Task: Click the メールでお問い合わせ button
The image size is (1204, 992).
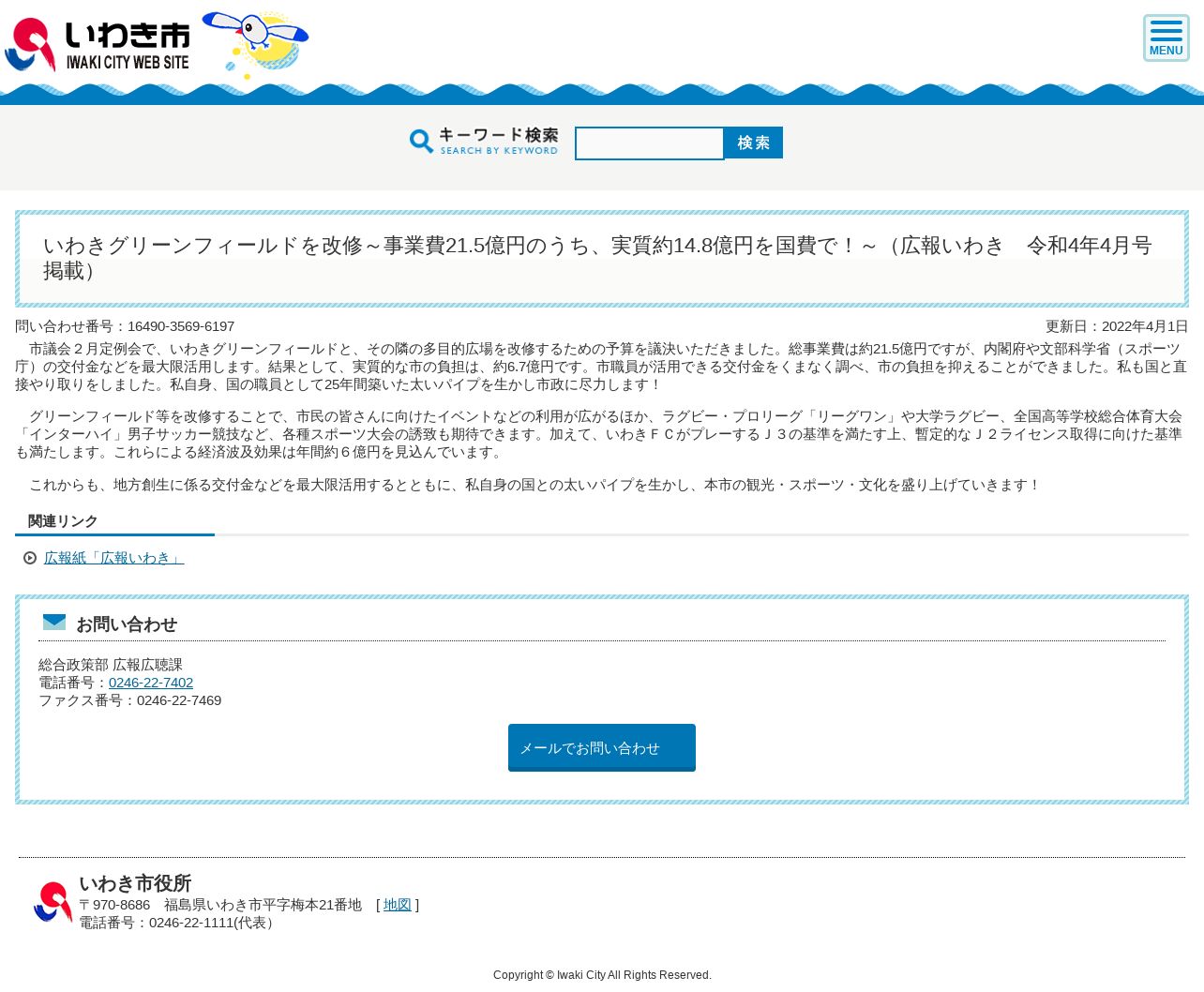Action: pos(602,747)
